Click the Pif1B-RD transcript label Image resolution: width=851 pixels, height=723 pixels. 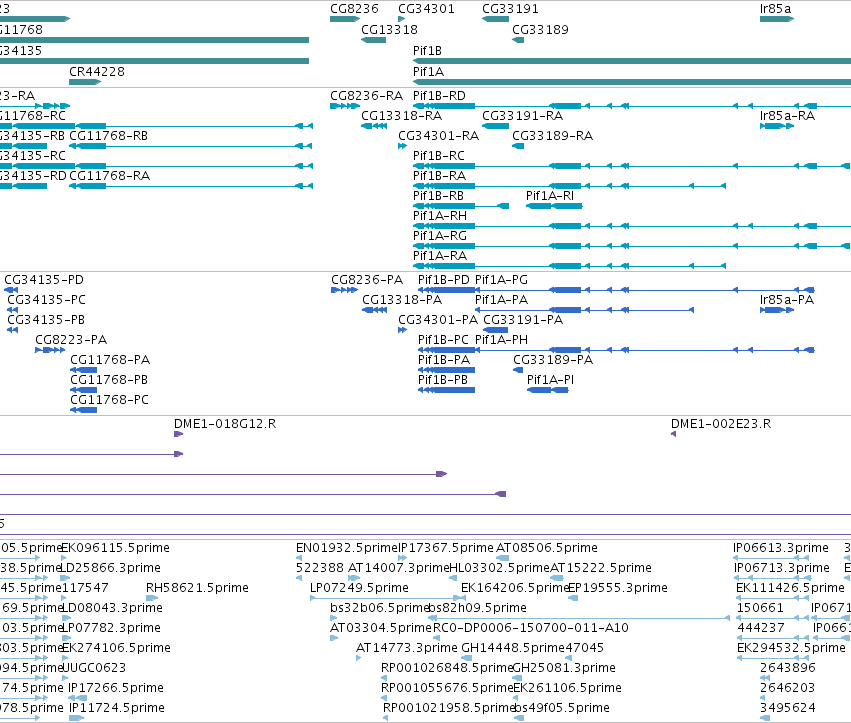pos(439,96)
